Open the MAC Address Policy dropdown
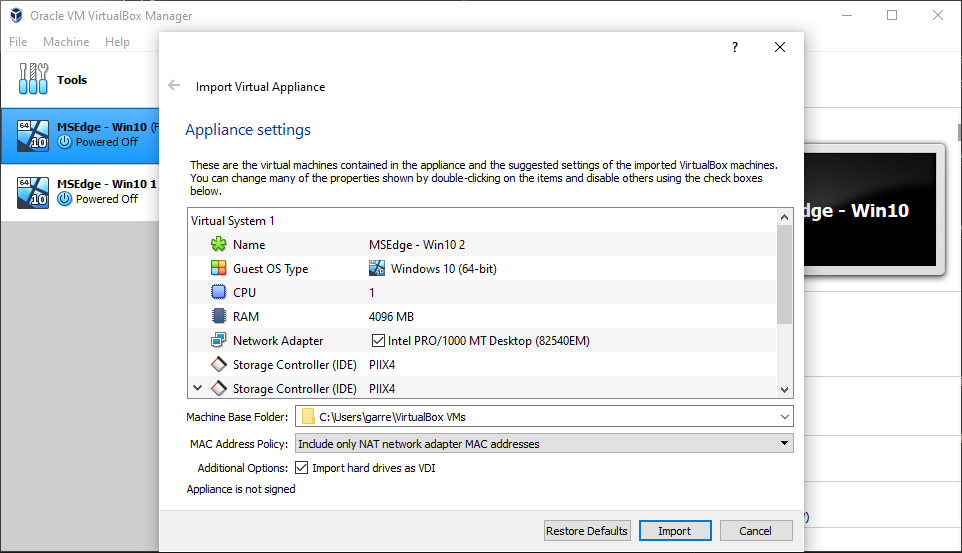 pyautogui.click(x=784, y=443)
